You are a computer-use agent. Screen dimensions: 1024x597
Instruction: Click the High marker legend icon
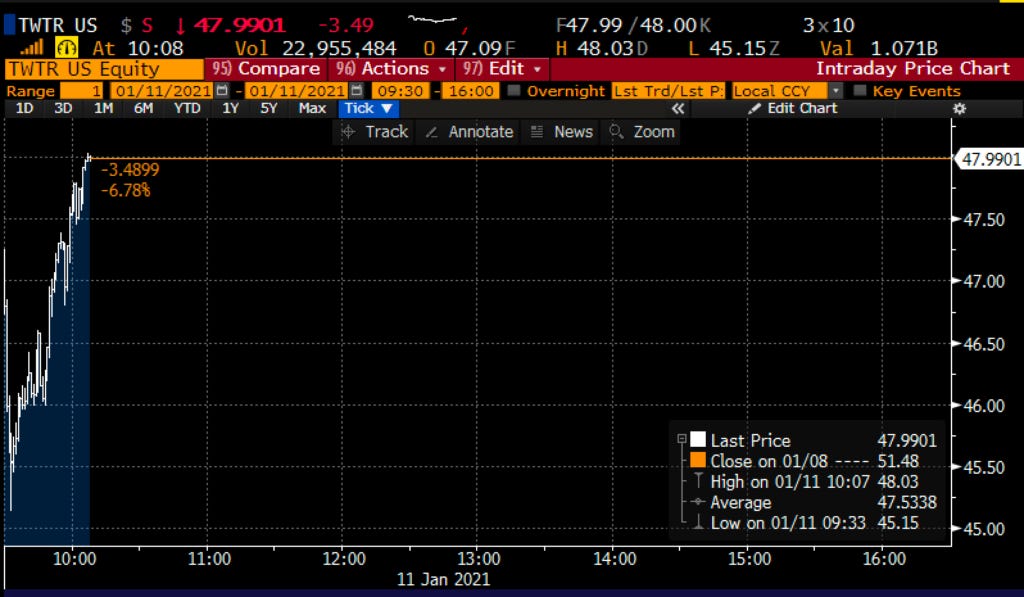(x=697, y=481)
